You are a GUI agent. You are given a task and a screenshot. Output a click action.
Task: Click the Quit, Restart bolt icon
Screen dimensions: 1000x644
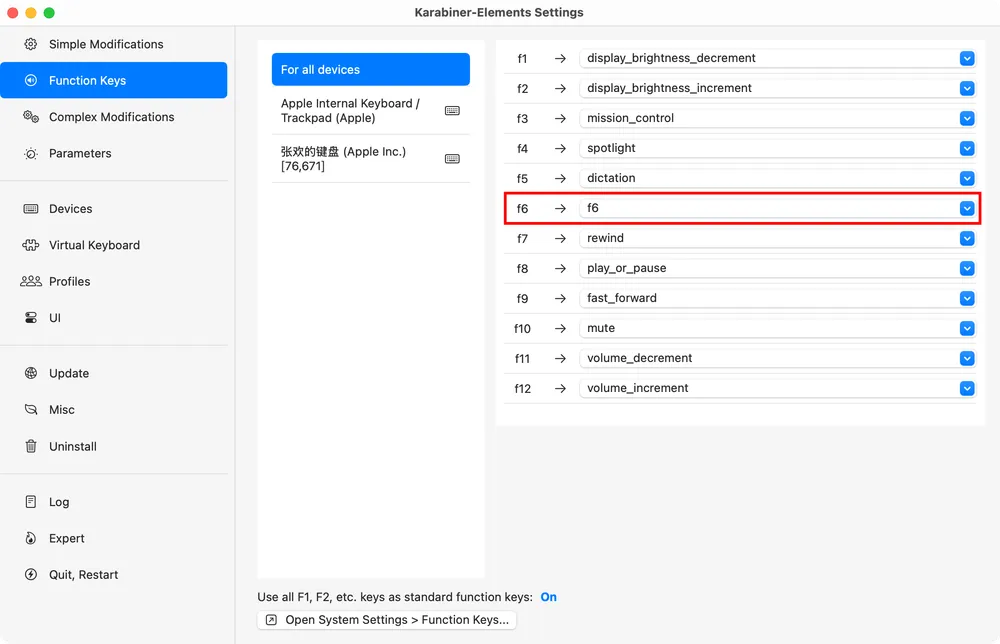tap(31, 575)
